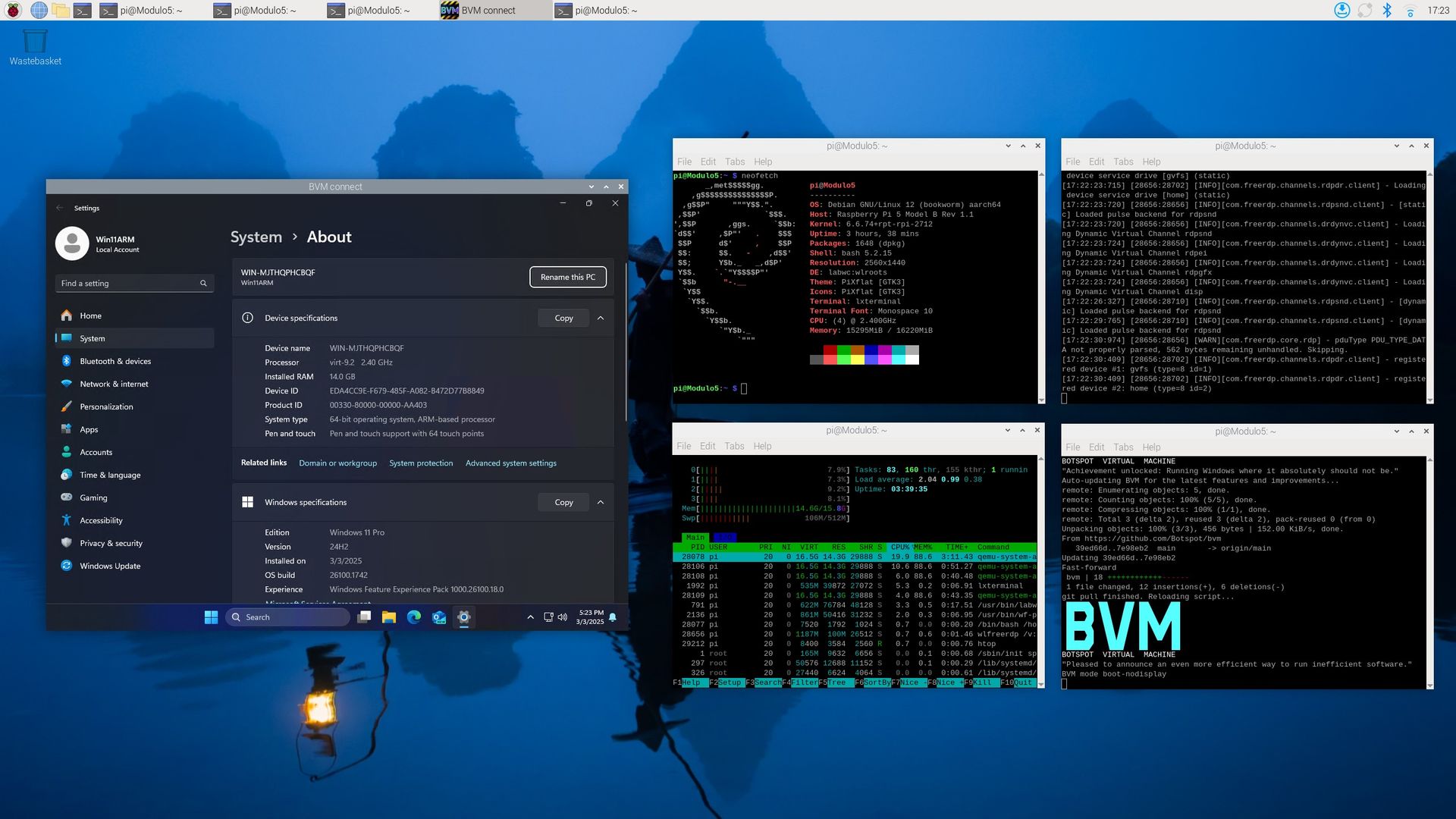
Task: Launch Microsoft Edge from the Windows taskbar
Action: (x=415, y=617)
